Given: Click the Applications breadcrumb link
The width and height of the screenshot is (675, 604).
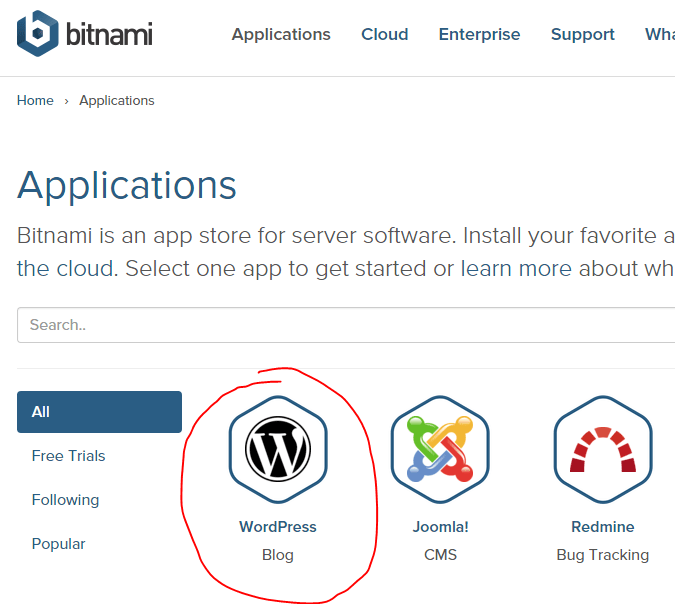Looking at the screenshot, I should [x=117, y=101].
